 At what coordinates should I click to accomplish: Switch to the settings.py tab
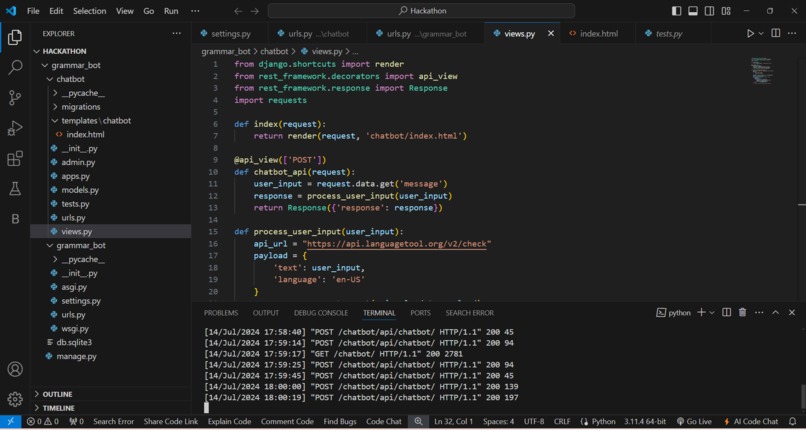coord(230,33)
